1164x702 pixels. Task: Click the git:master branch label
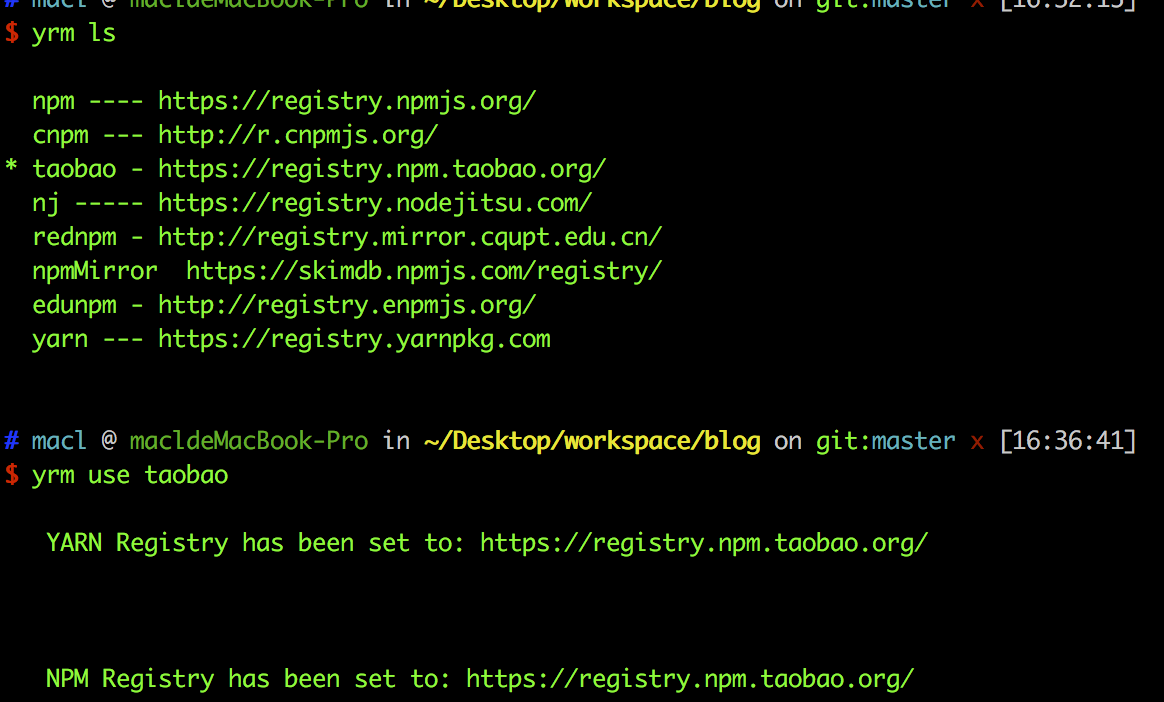point(886,441)
